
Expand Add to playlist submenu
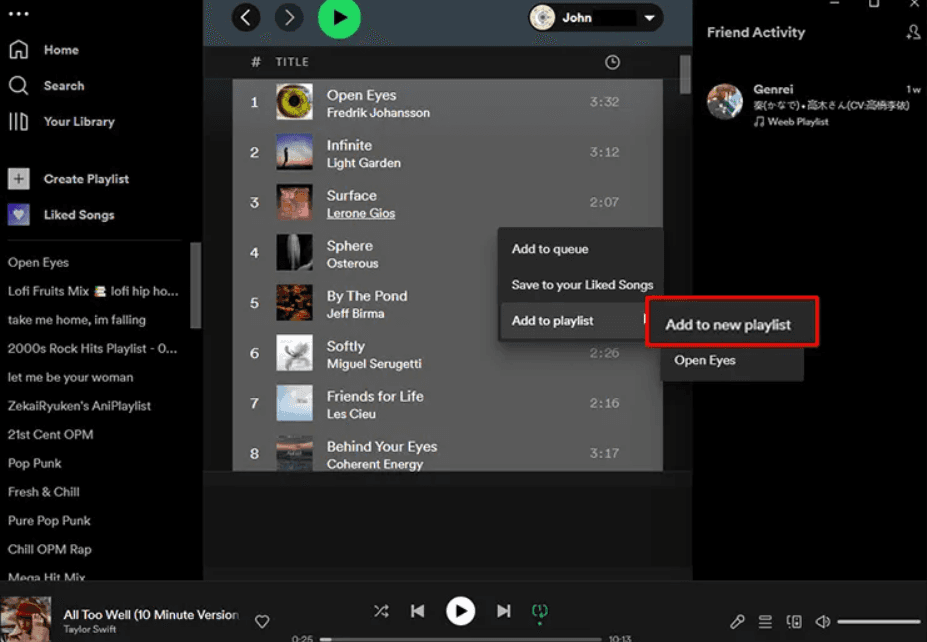[573, 321]
